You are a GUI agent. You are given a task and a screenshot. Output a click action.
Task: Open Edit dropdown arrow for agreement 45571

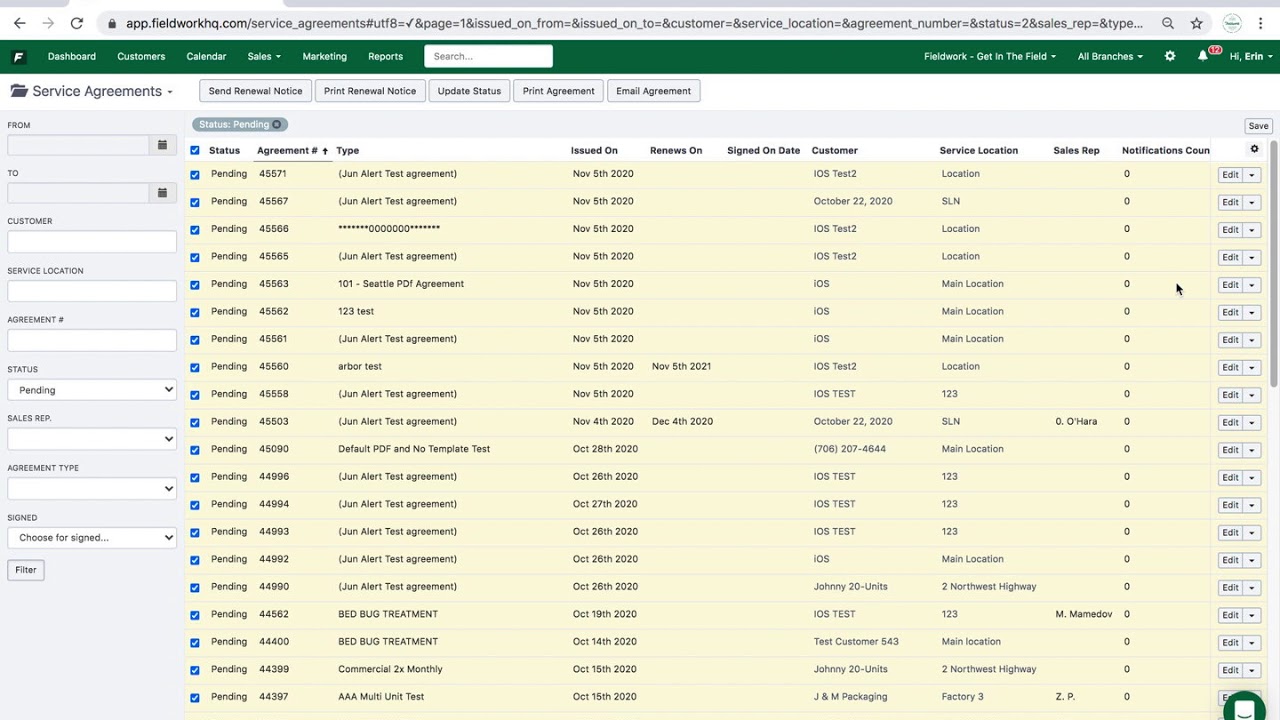[1251, 175]
